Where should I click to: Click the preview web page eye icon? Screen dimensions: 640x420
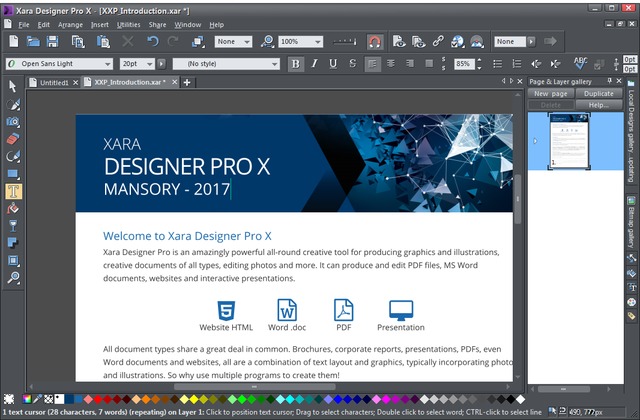pyautogui.click(x=399, y=41)
